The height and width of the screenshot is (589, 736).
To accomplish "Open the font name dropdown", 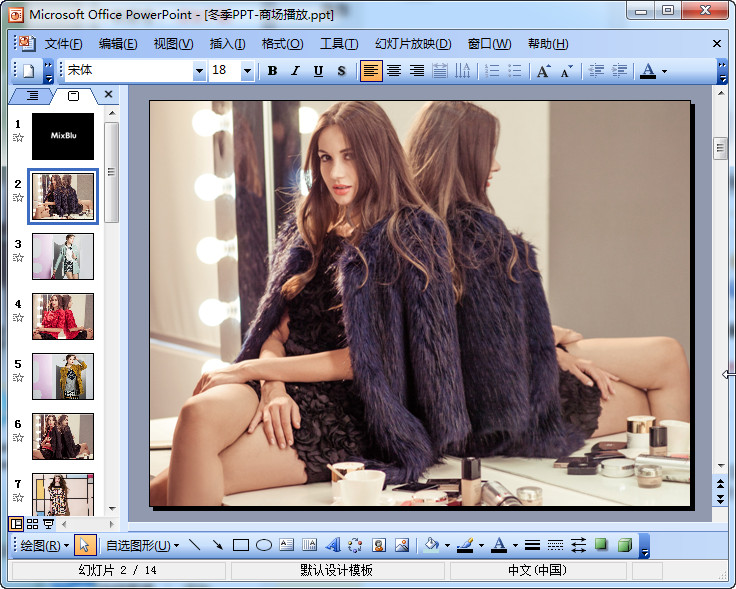I will coord(199,71).
